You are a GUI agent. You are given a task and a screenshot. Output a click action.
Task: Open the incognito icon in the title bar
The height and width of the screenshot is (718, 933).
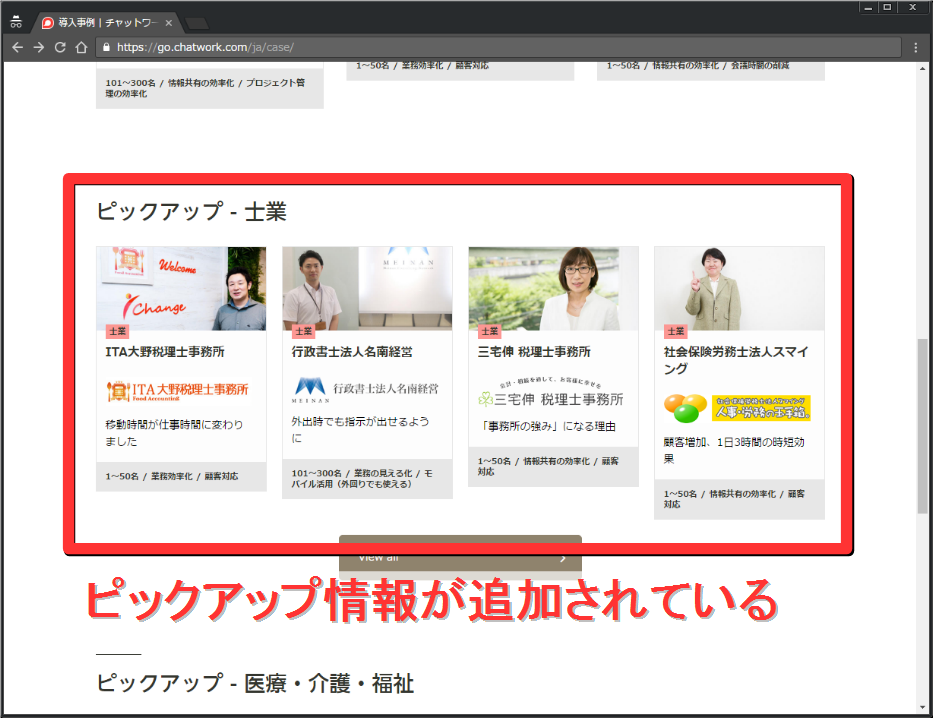(x=16, y=22)
